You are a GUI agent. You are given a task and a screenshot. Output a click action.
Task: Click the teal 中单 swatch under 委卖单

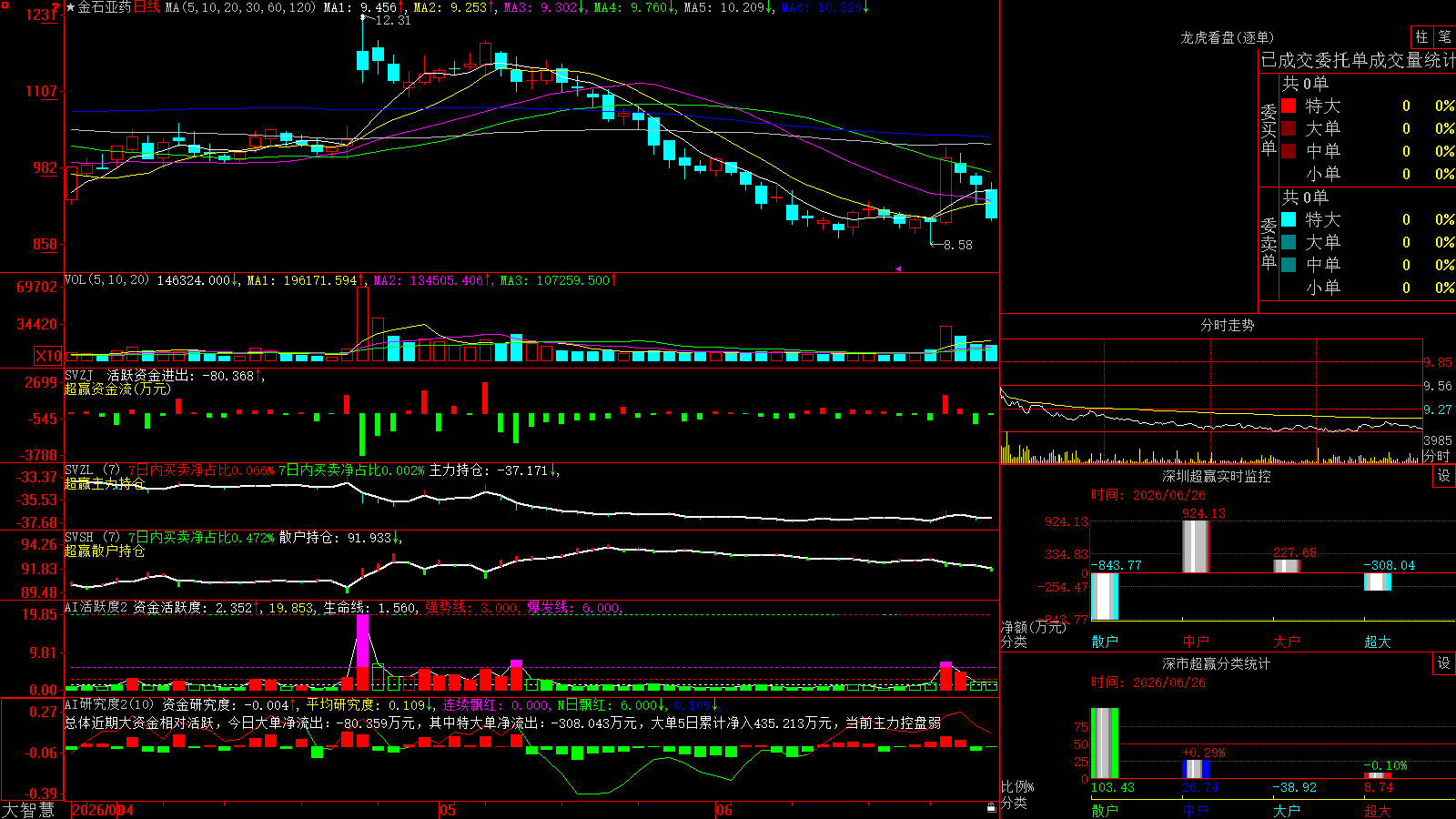[x=1289, y=265]
